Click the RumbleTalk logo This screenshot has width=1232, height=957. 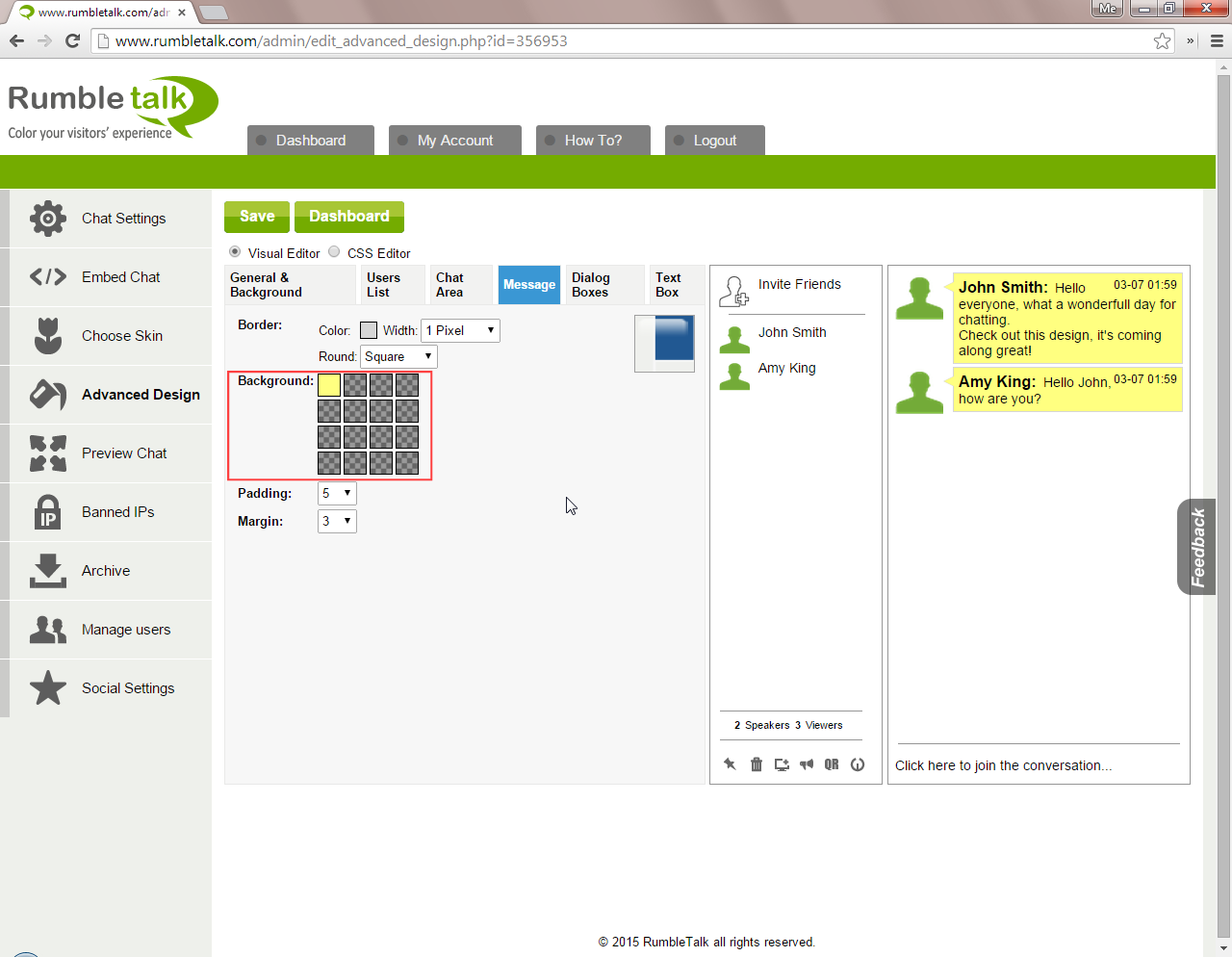point(113,109)
